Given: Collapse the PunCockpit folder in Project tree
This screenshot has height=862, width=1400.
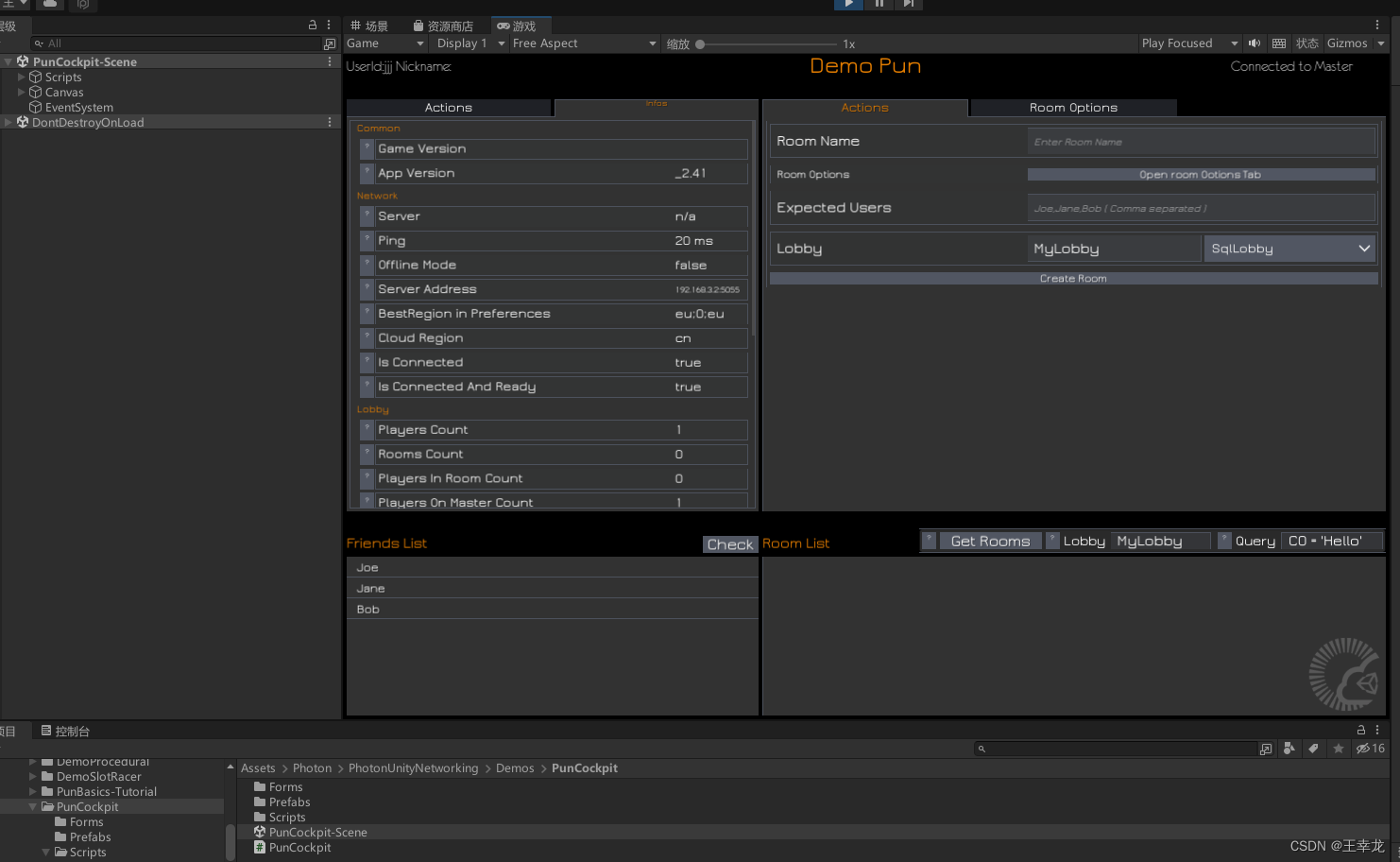Looking at the screenshot, I should tap(33, 807).
